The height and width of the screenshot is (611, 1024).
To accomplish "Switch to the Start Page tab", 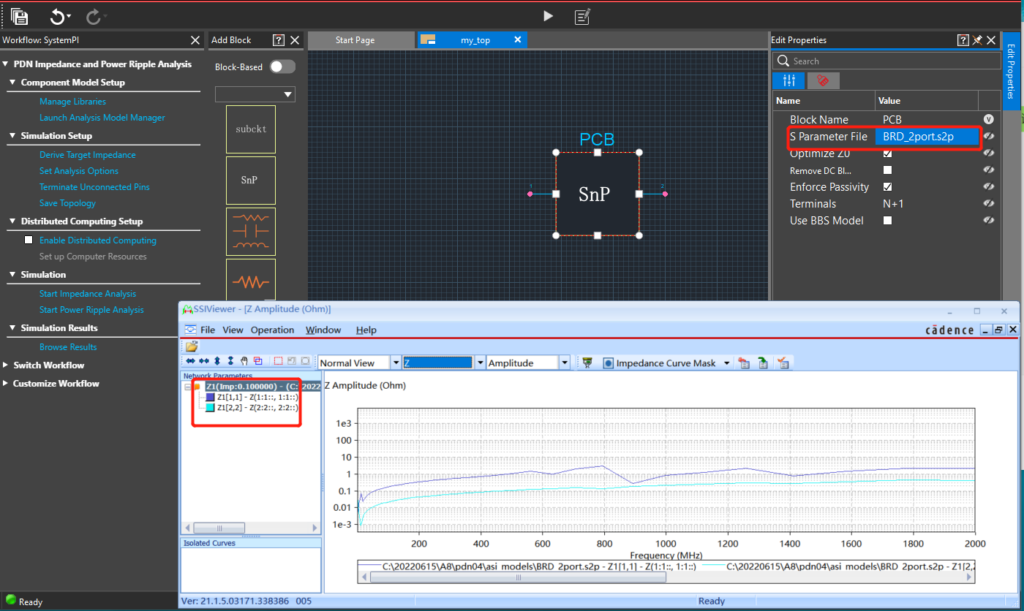I will pos(354,40).
